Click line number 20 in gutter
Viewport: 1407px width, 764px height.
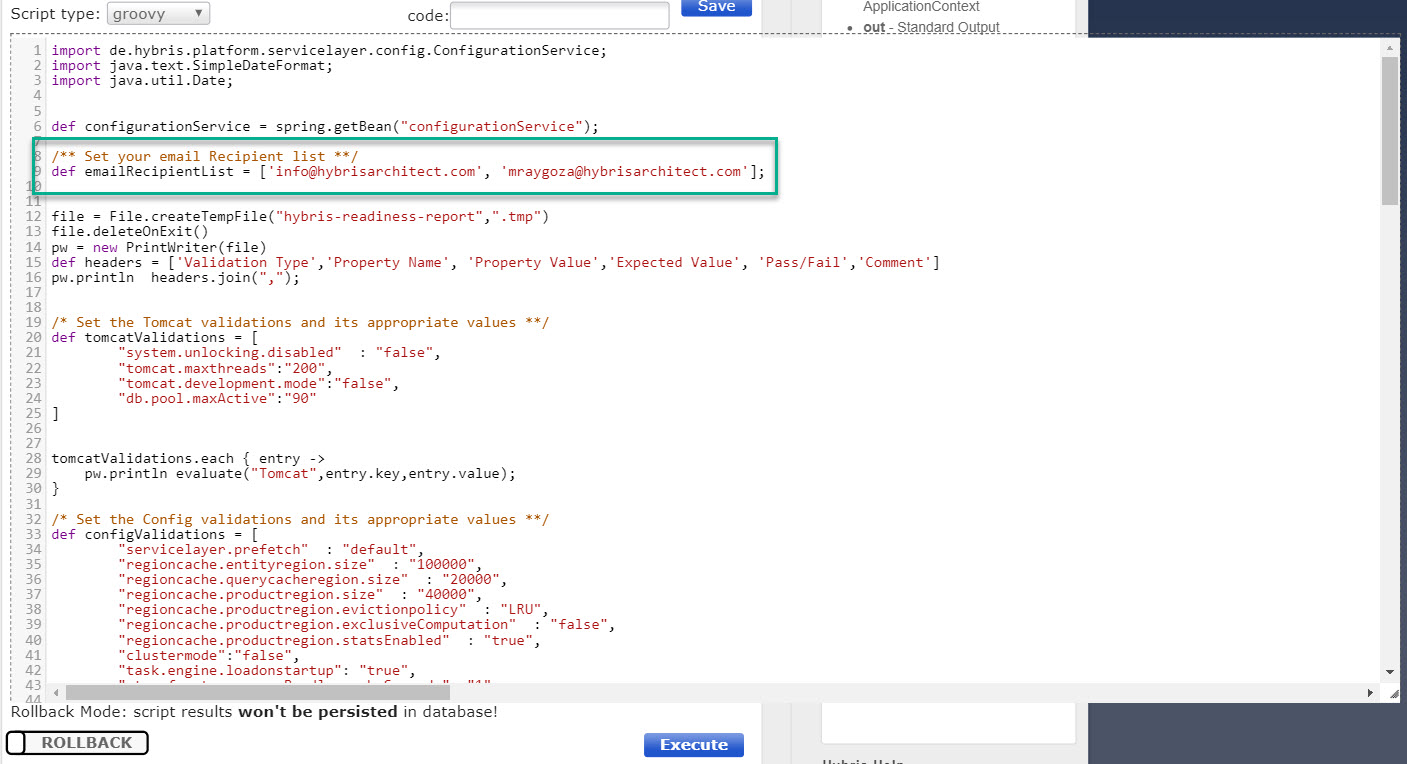coord(34,338)
